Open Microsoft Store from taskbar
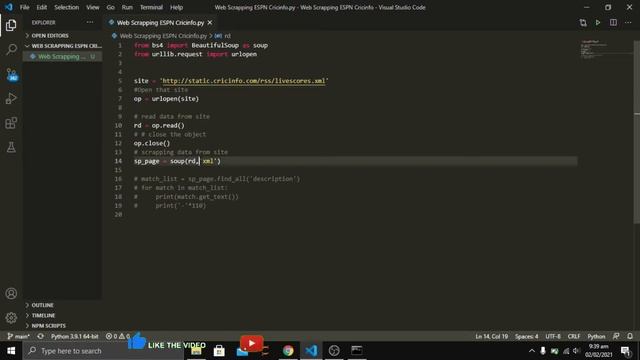 [x=219, y=351]
